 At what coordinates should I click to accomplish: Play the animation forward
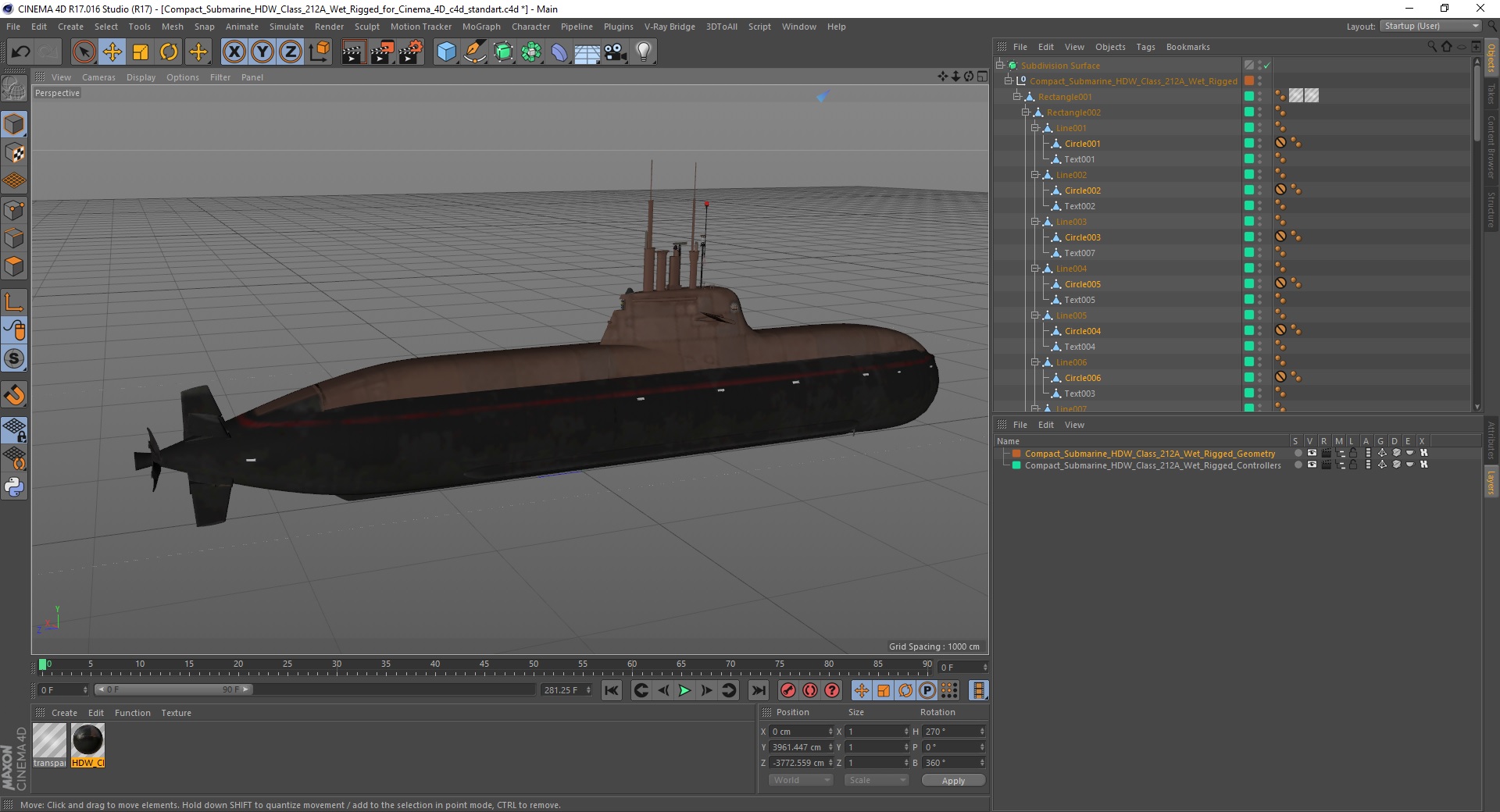[x=684, y=690]
